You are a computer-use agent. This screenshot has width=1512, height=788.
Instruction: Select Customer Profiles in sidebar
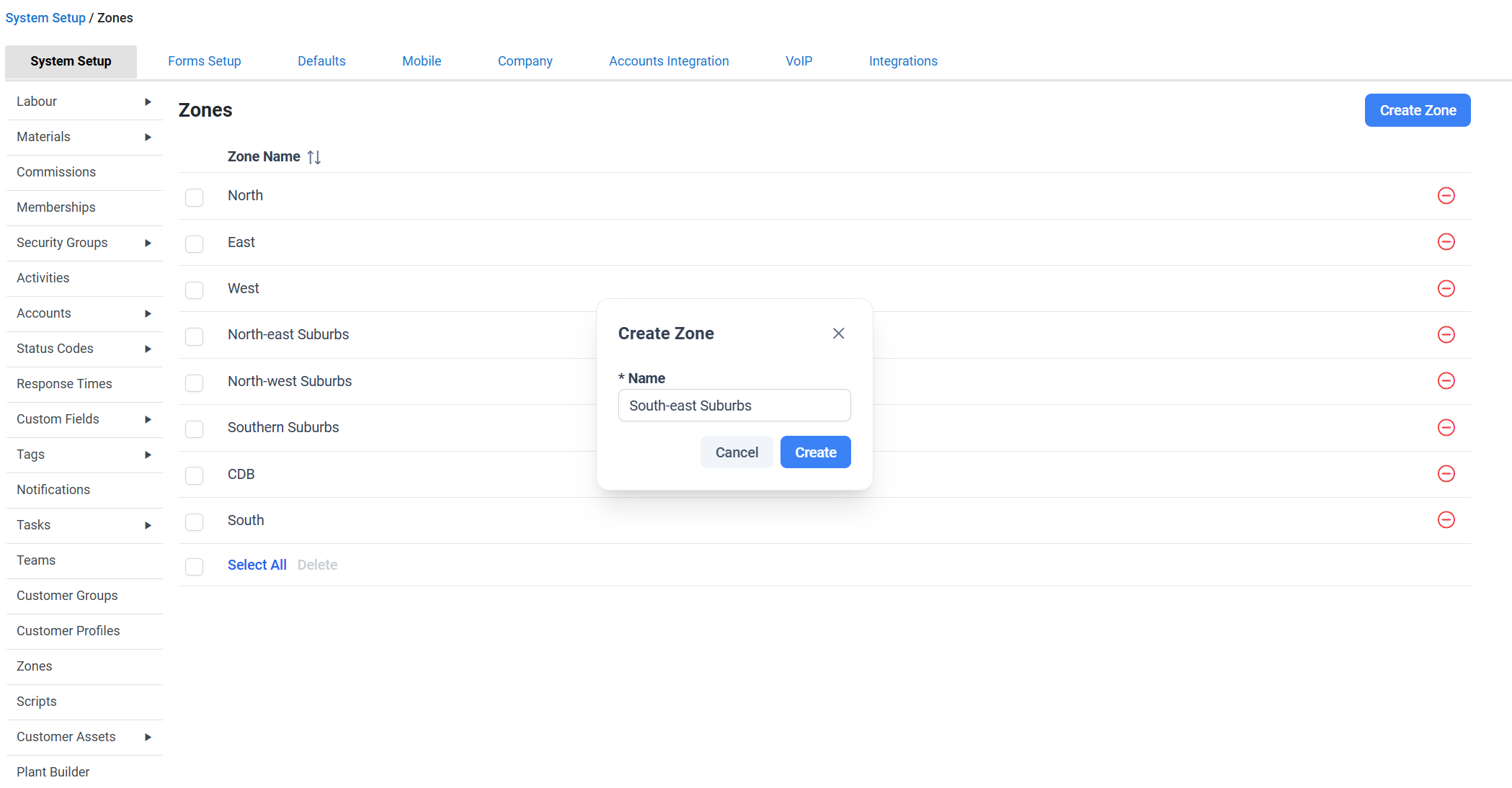point(68,631)
